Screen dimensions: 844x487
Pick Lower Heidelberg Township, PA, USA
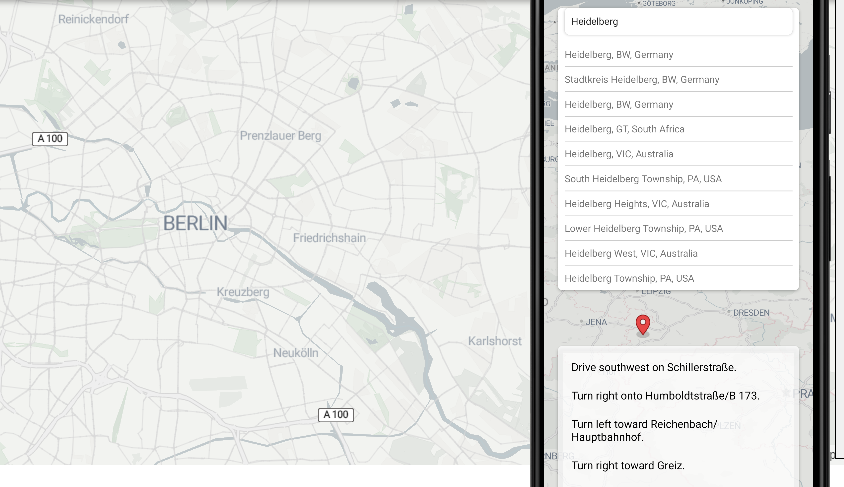click(678, 229)
